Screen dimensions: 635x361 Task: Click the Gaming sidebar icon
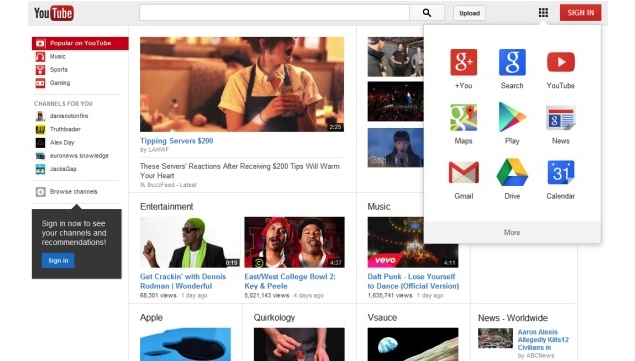pyautogui.click(x=40, y=83)
